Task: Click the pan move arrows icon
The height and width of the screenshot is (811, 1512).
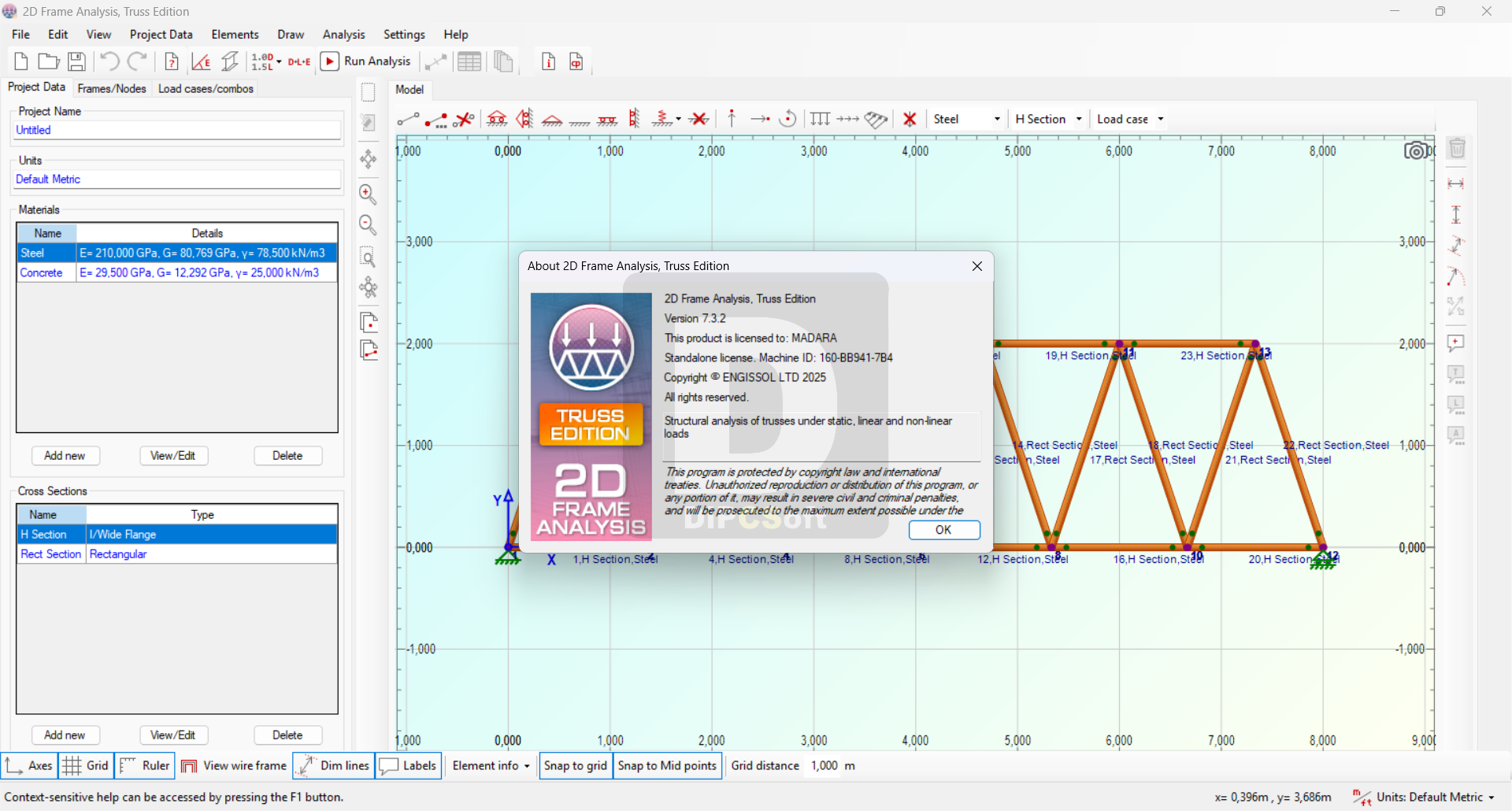Action: click(368, 160)
